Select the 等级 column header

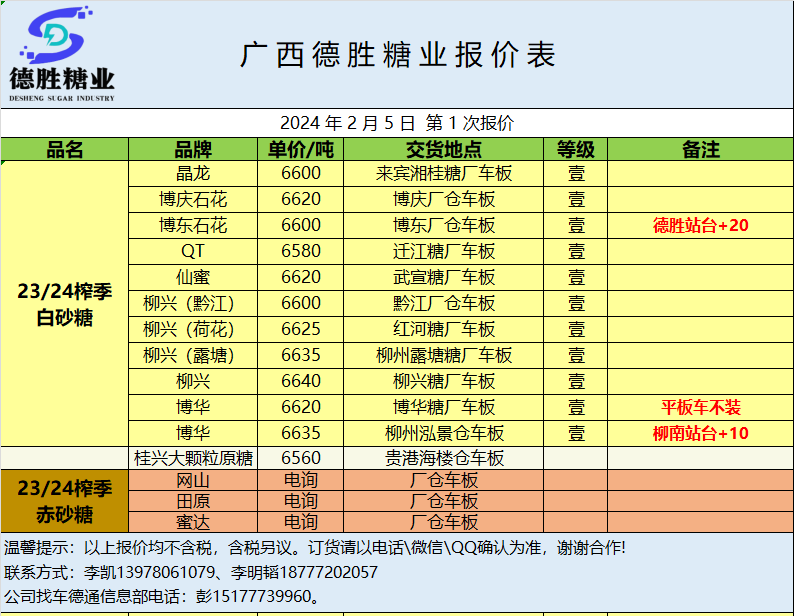pos(576,150)
